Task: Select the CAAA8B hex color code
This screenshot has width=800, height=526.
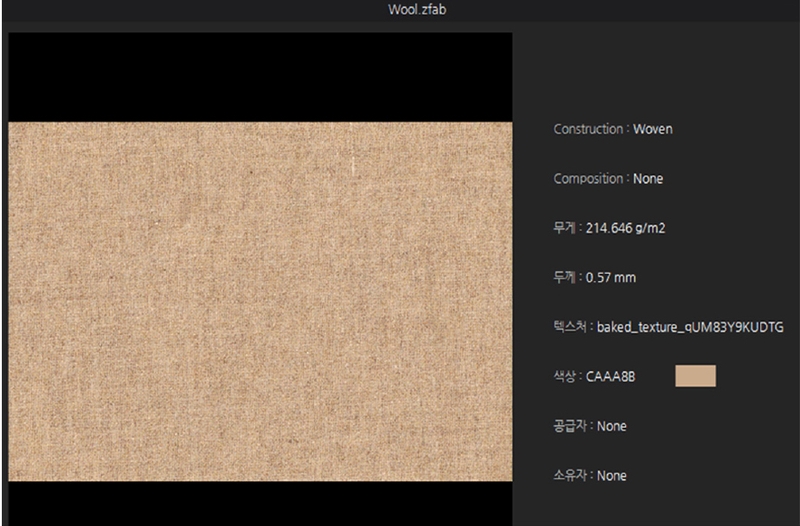Action: pos(611,377)
